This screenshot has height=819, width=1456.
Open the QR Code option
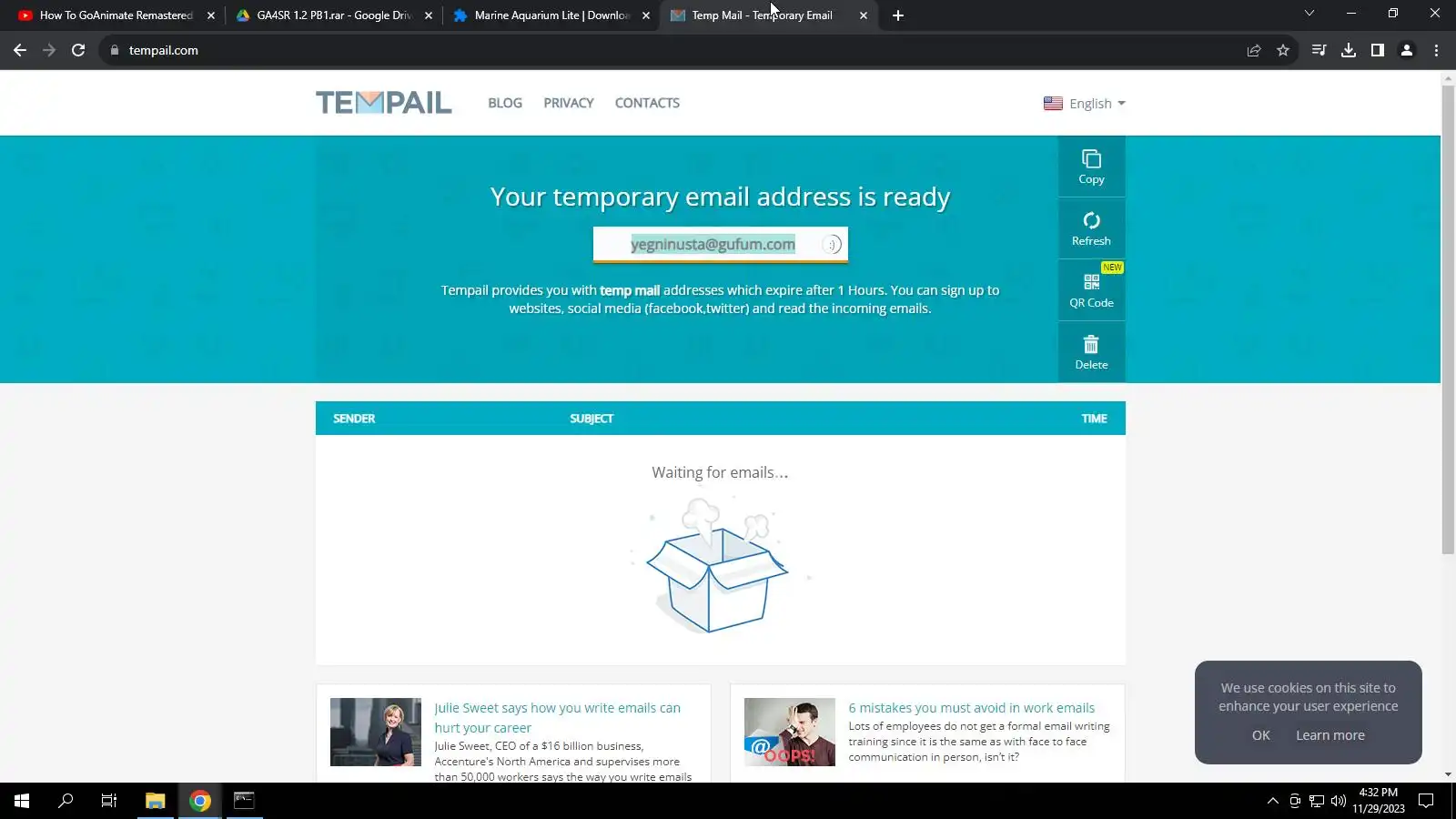[x=1091, y=290]
